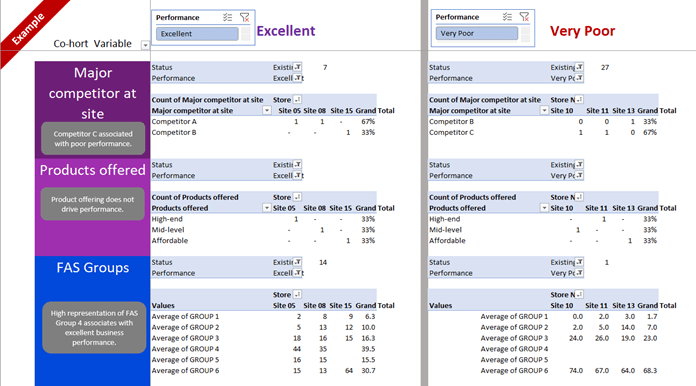Open the Co-hort Variable dropdown arrow

point(145,45)
